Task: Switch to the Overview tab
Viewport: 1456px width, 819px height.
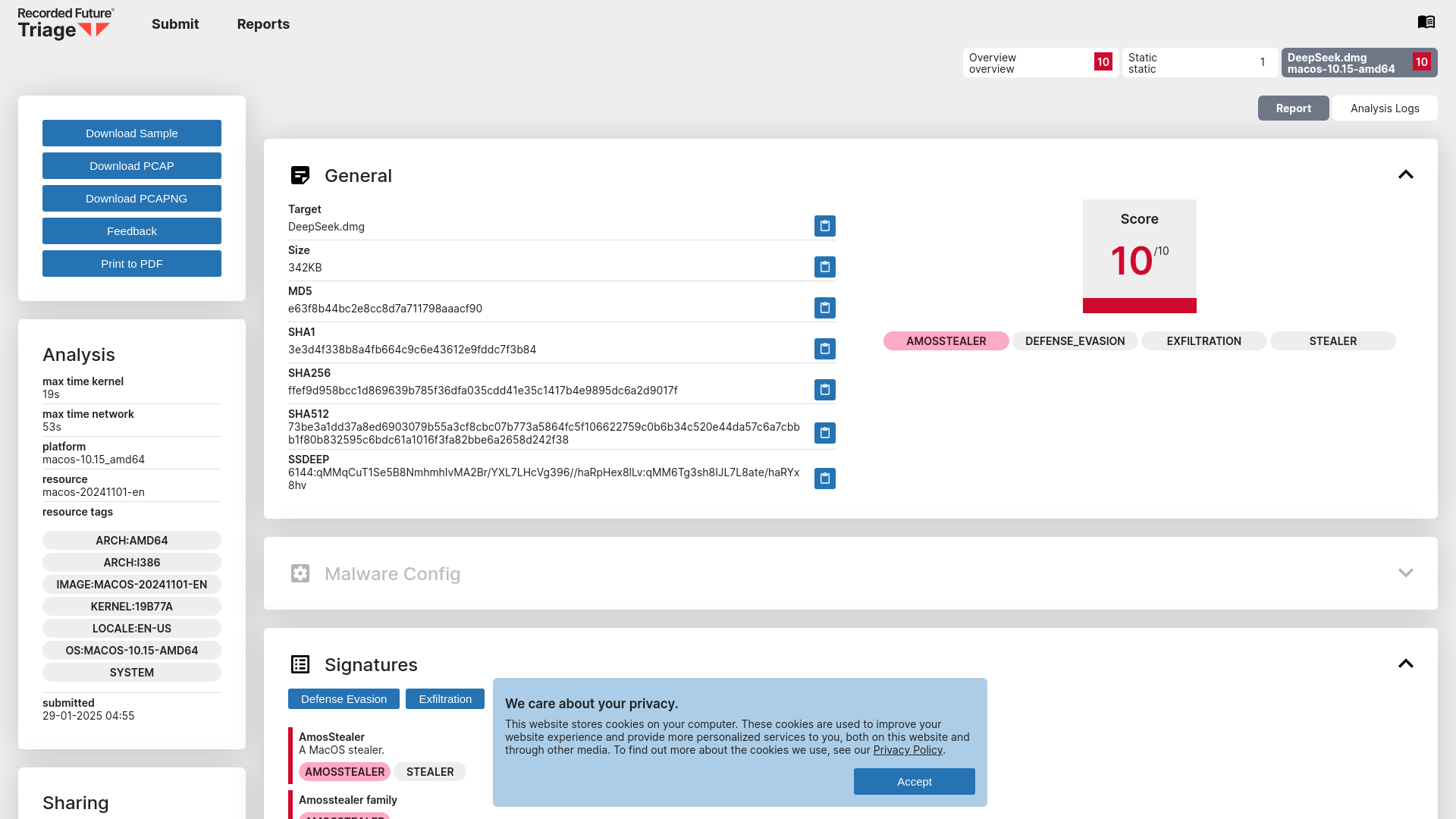Action: tap(1040, 63)
